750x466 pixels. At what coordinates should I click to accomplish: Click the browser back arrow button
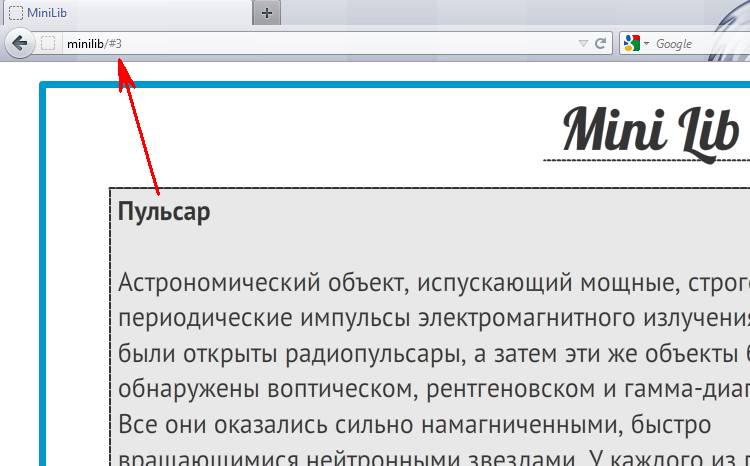(20, 44)
